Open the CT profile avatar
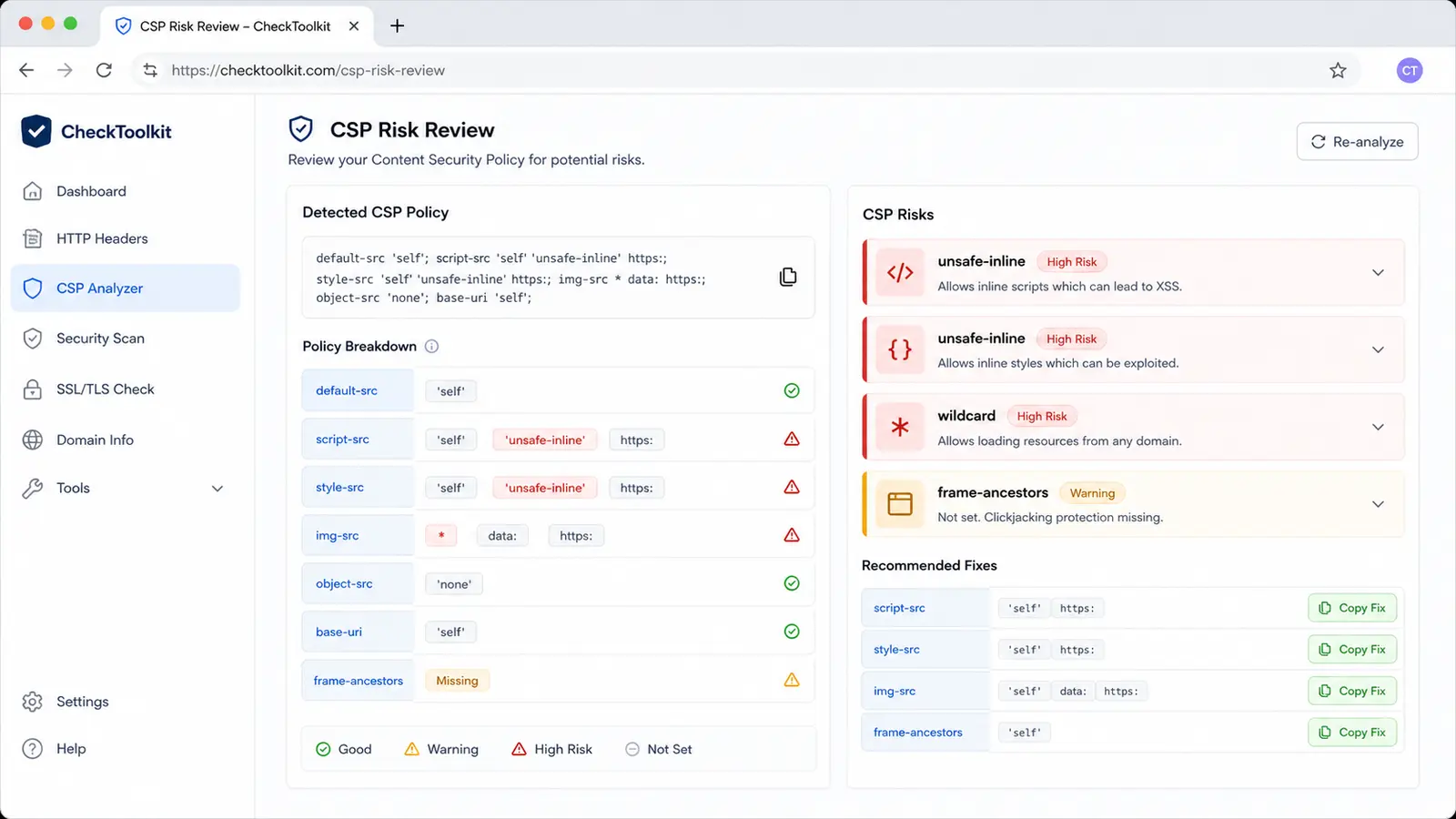This screenshot has height=819, width=1456. tap(1410, 70)
